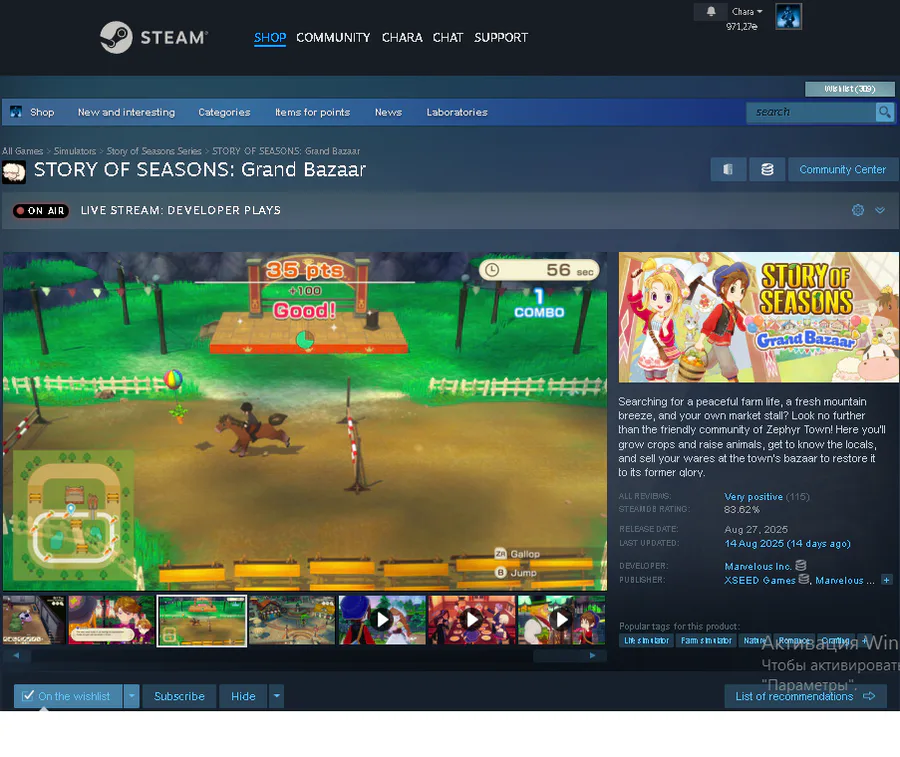Screen dimensions: 900x757
Task: Open New and interesting menu
Action: pyautogui.click(x=126, y=112)
